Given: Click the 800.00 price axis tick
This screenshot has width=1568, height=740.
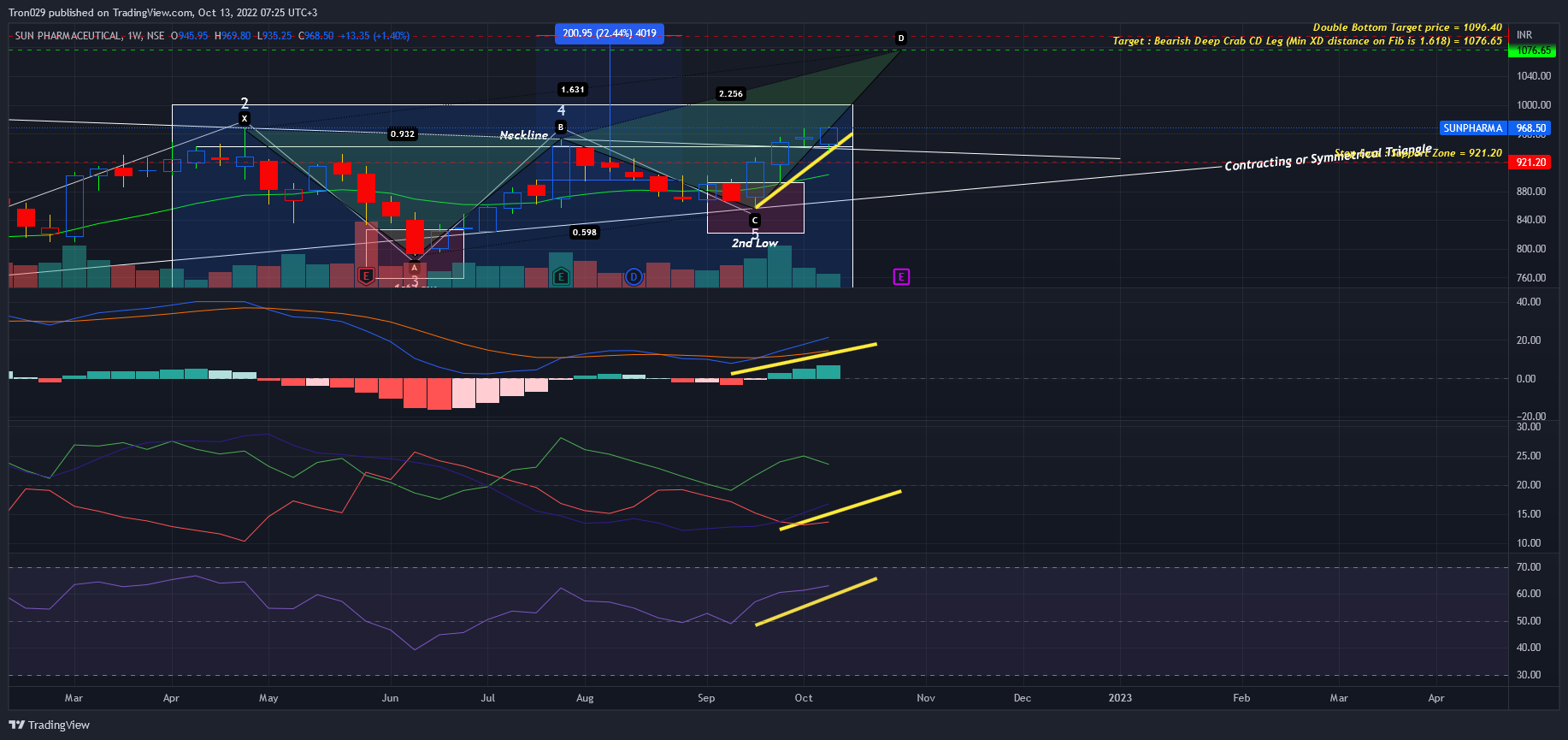Looking at the screenshot, I should (x=1531, y=249).
